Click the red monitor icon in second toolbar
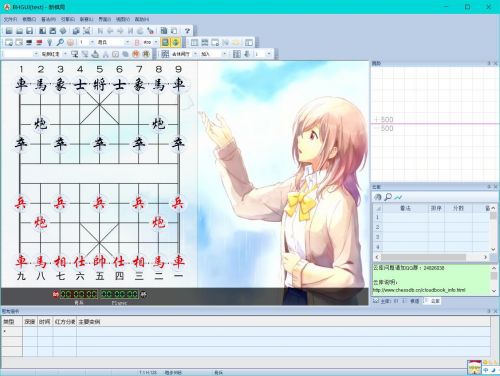 coord(39,42)
